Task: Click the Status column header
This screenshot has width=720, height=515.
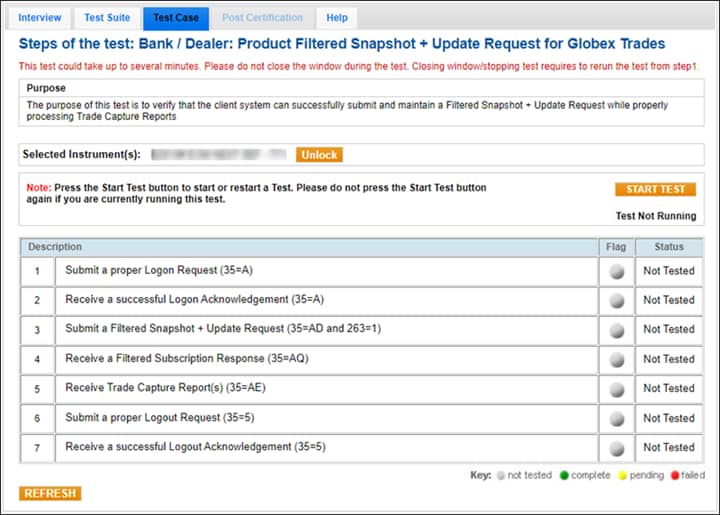Action: coord(668,246)
